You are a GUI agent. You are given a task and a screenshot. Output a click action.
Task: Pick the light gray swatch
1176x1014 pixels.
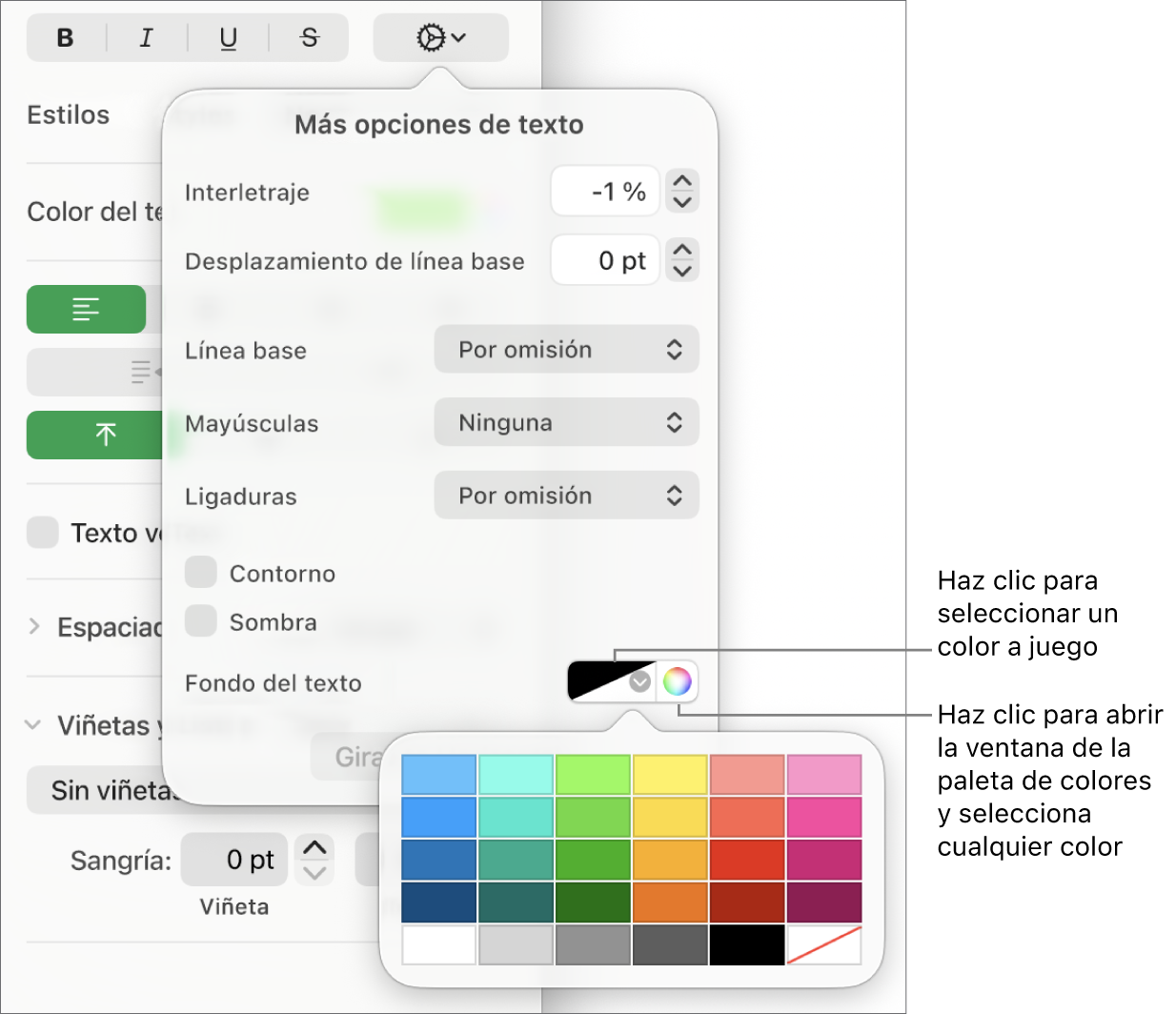(516, 944)
